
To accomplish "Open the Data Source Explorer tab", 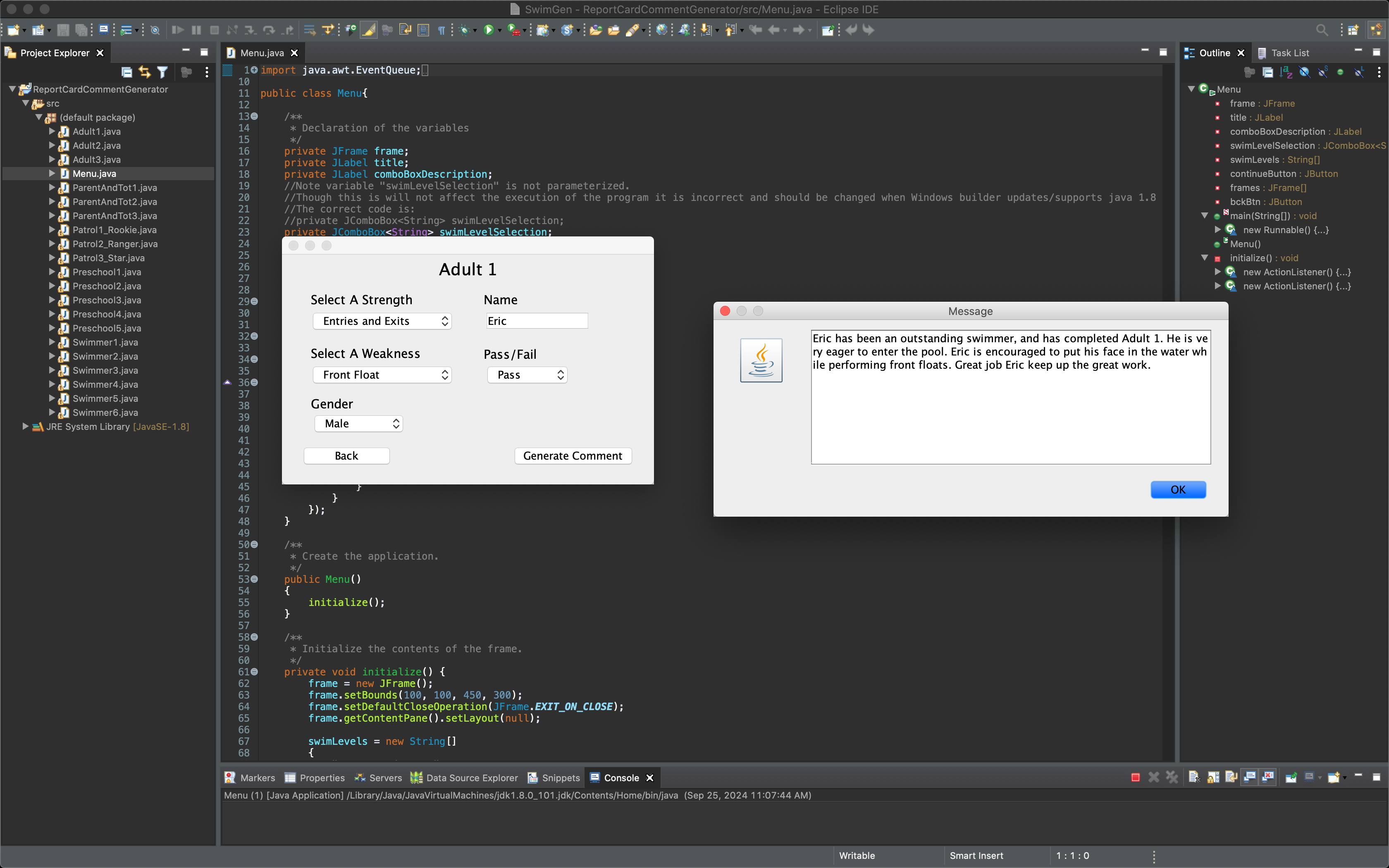I will 464,778.
